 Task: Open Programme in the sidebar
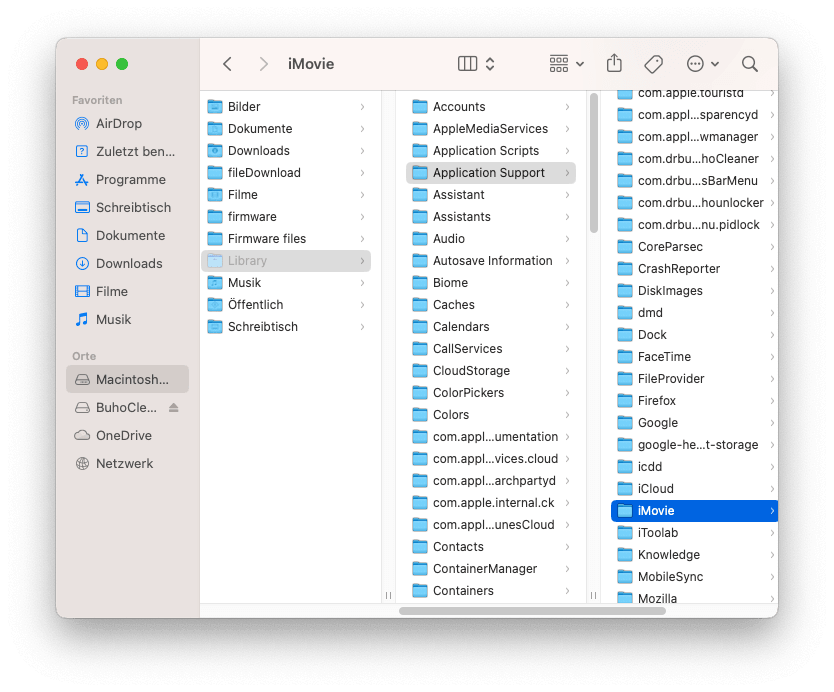click(x=127, y=179)
